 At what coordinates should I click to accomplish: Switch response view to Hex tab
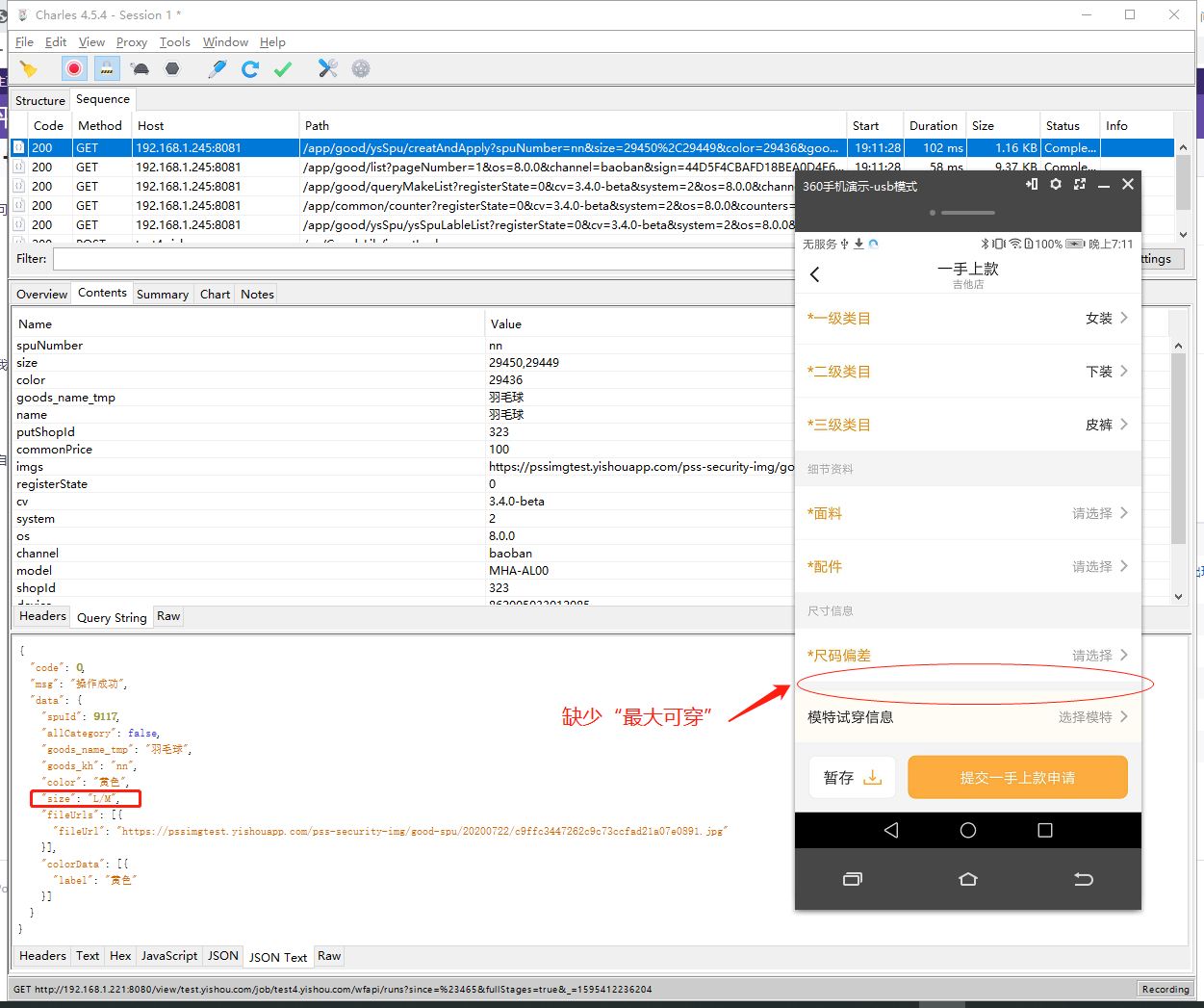pos(120,956)
